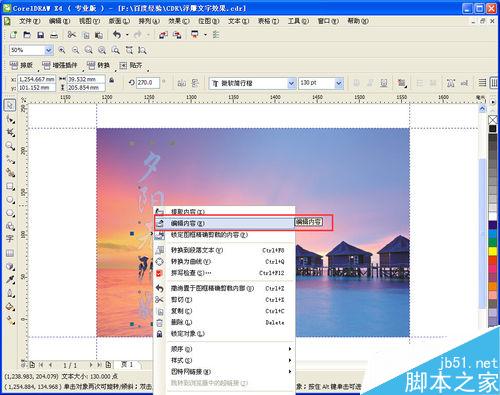Pick the green swatch in color palette

pos(493,242)
